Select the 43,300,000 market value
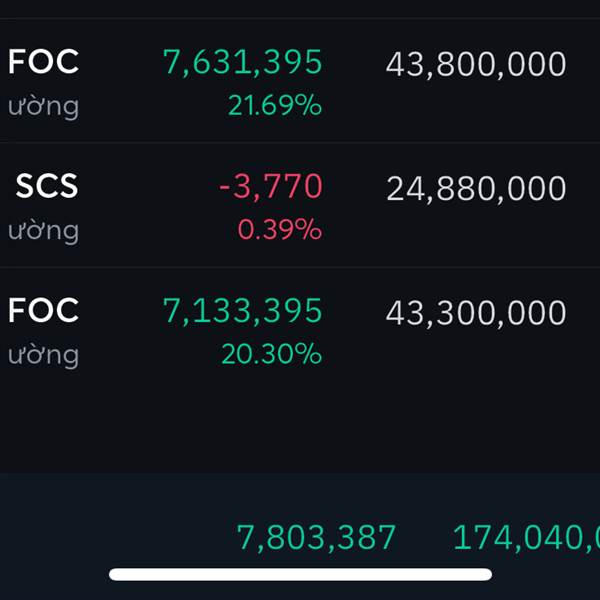This screenshot has width=600, height=600. coord(476,313)
